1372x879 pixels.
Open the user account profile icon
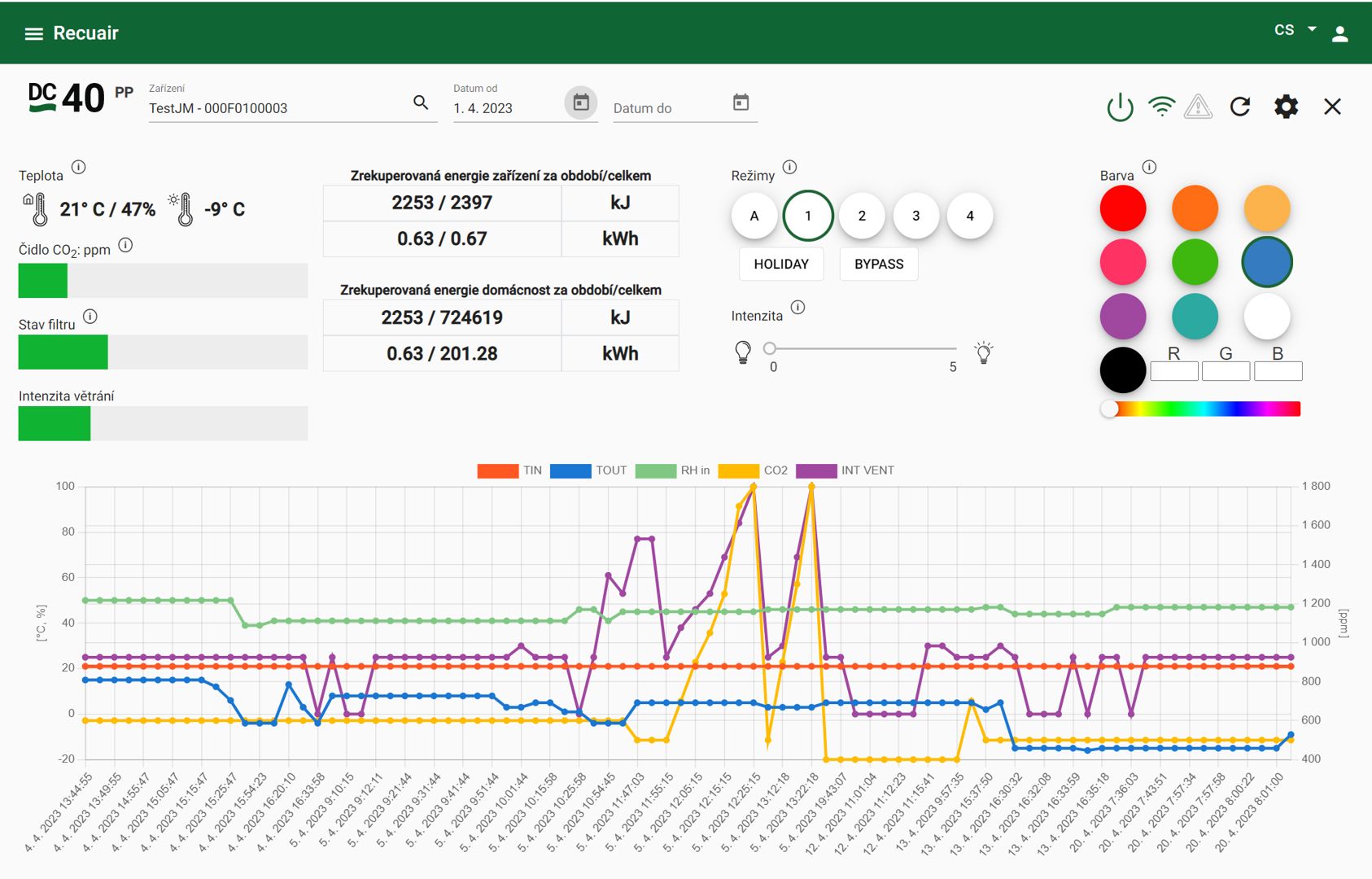pos(1339,33)
